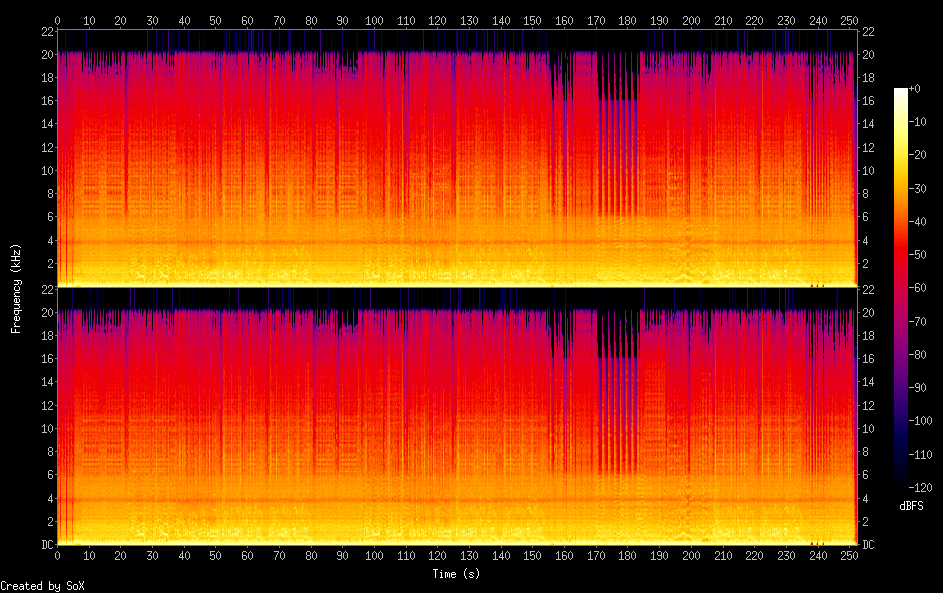Image resolution: width=943 pixels, height=593 pixels.
Task: Click the dark high-frequency gap in upper channel
Action: click(618, 76)
